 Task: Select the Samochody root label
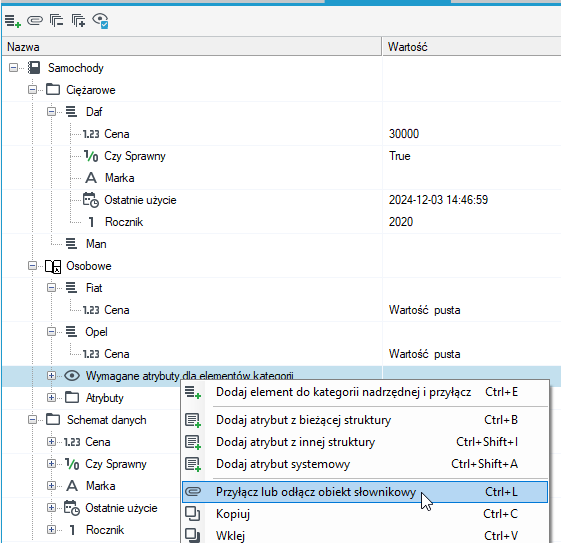pos(76,68)
